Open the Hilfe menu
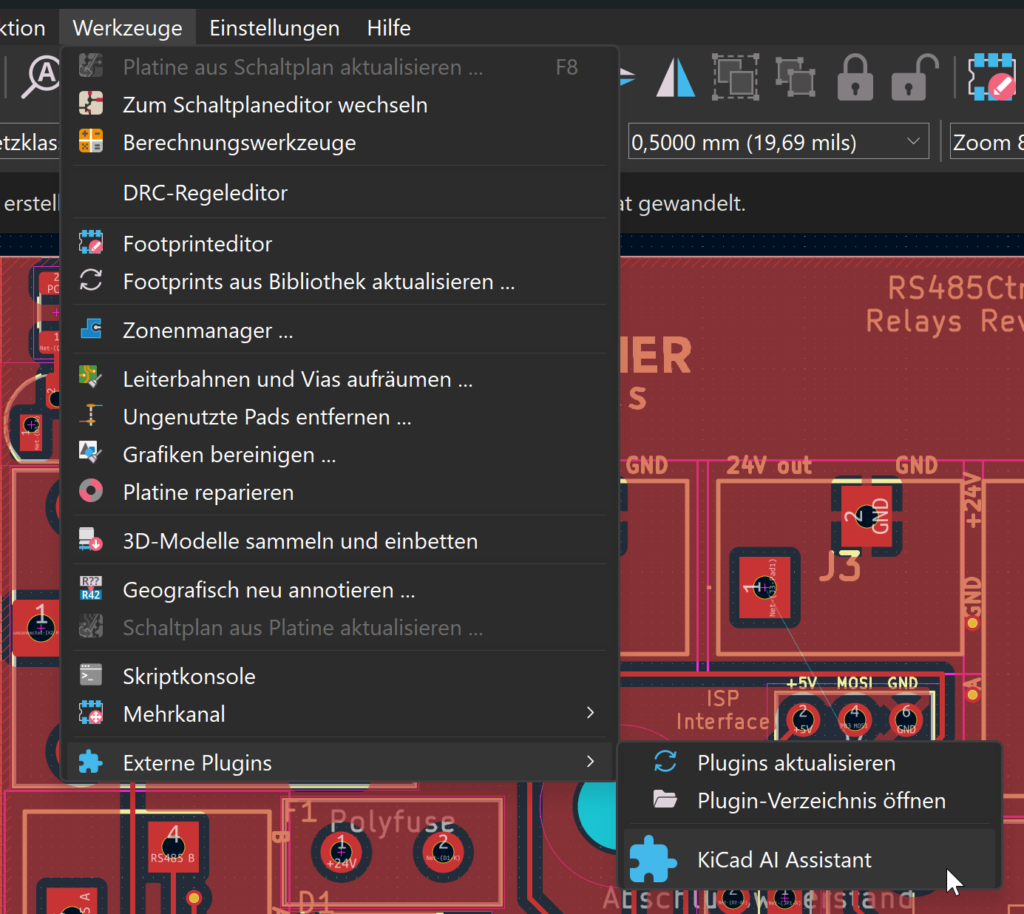 coord(389,28)
